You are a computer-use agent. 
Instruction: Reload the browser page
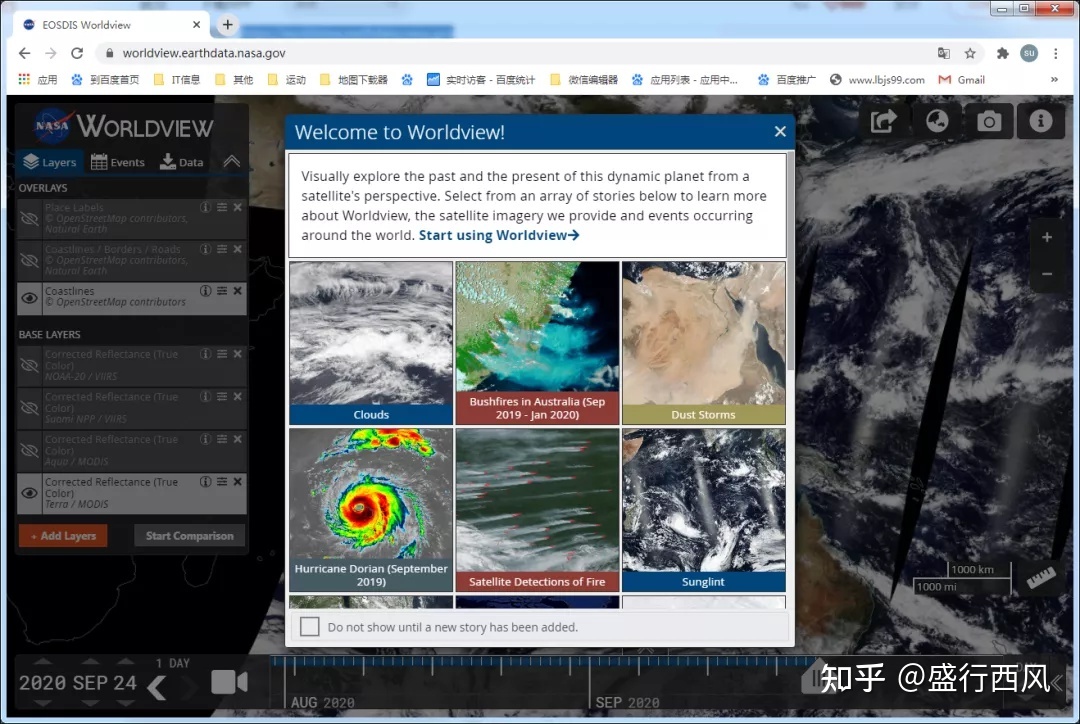(77, 53)
